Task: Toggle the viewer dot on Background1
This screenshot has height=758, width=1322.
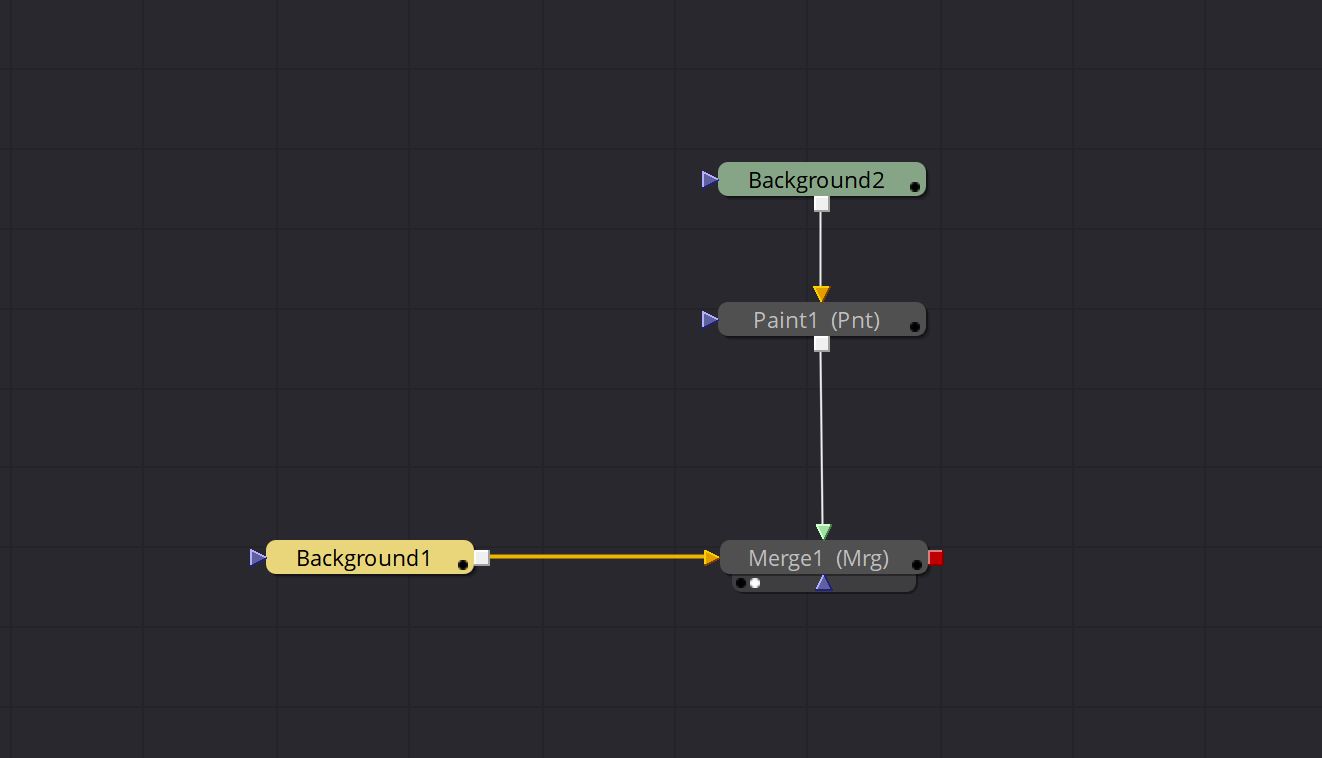Action: click(462, 565)
